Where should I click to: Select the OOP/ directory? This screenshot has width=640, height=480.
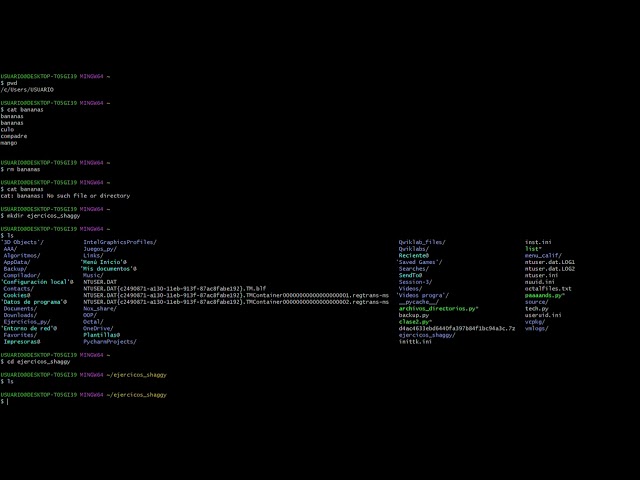(90, 315)
